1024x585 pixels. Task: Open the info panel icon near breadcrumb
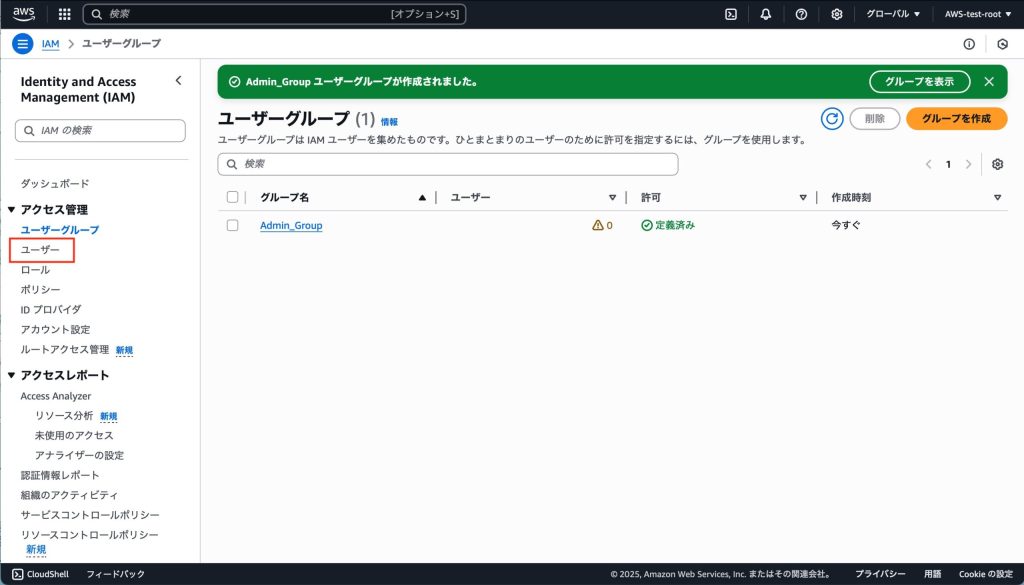(969, 44)
